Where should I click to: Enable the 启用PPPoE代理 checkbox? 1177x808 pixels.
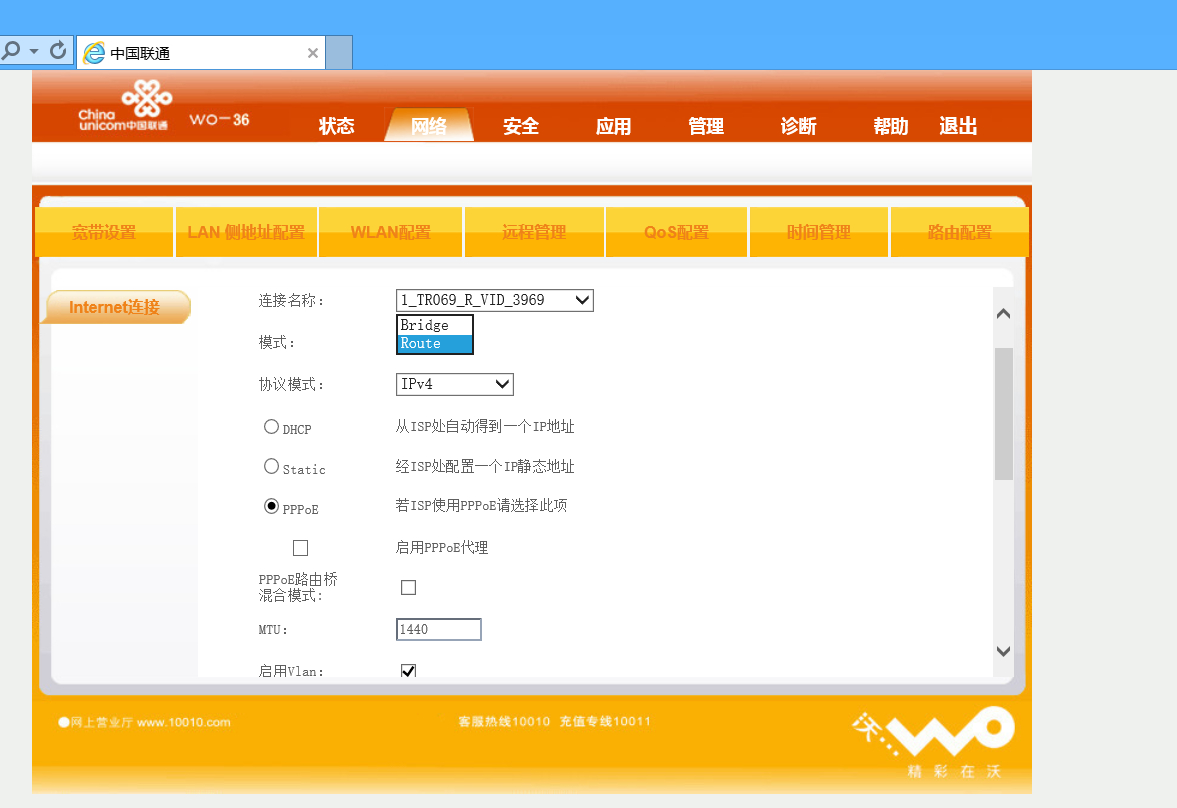(300, 548)
